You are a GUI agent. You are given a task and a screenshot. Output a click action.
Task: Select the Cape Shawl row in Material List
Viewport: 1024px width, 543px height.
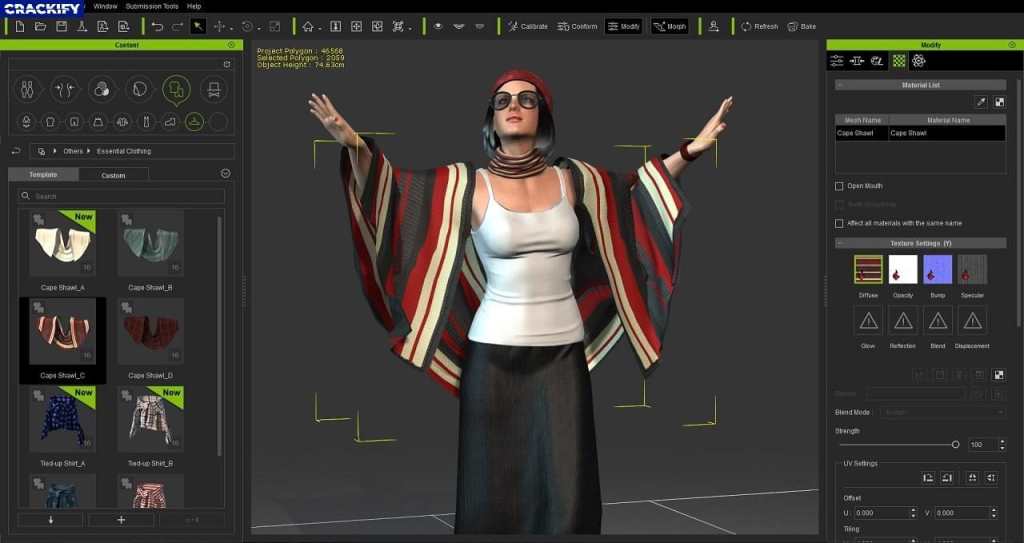point(920,133)
